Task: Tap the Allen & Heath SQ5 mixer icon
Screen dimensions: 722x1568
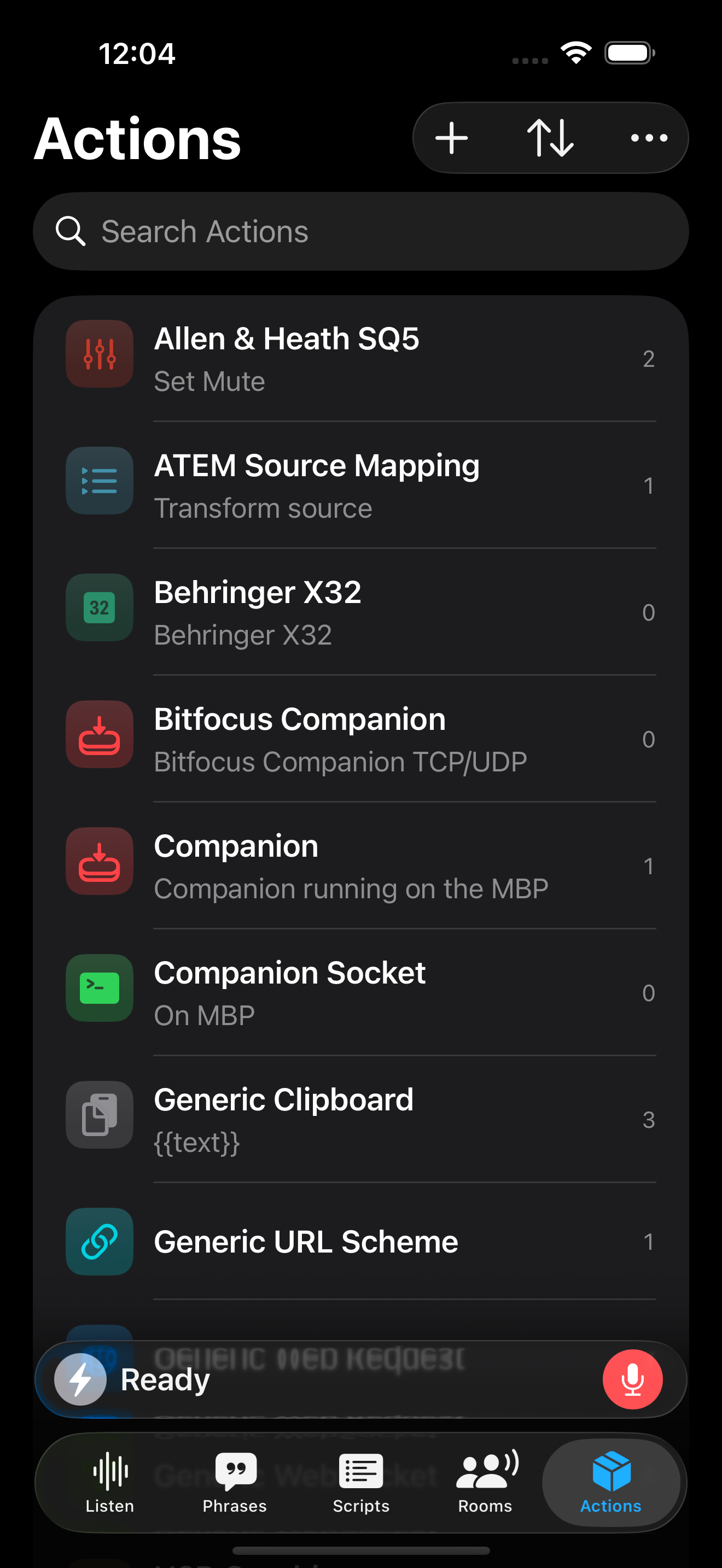Action: [100, 354]
